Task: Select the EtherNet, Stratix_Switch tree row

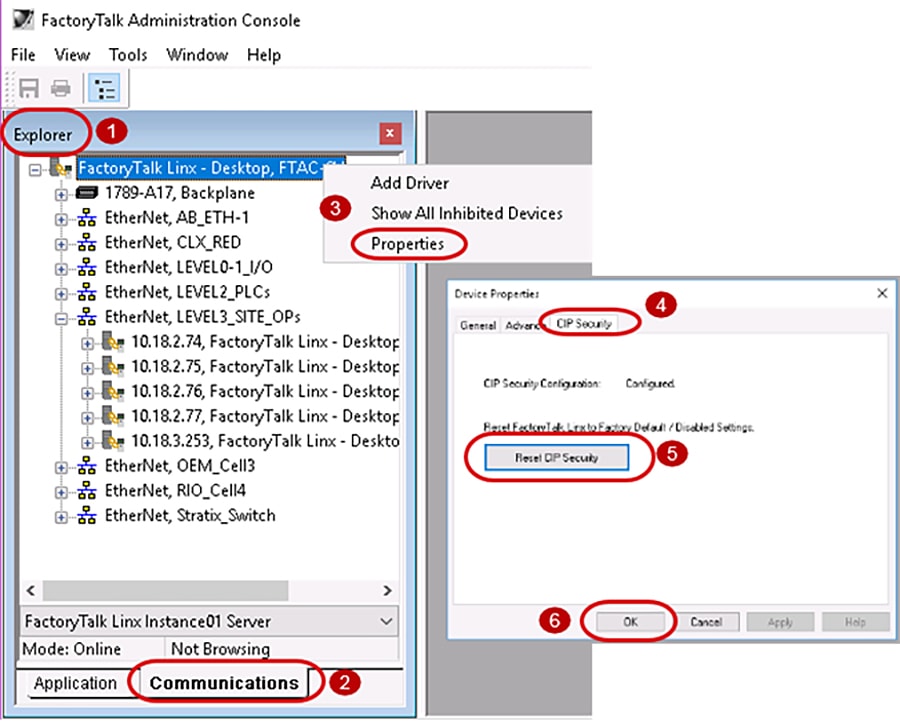Action: pos(190,515)
